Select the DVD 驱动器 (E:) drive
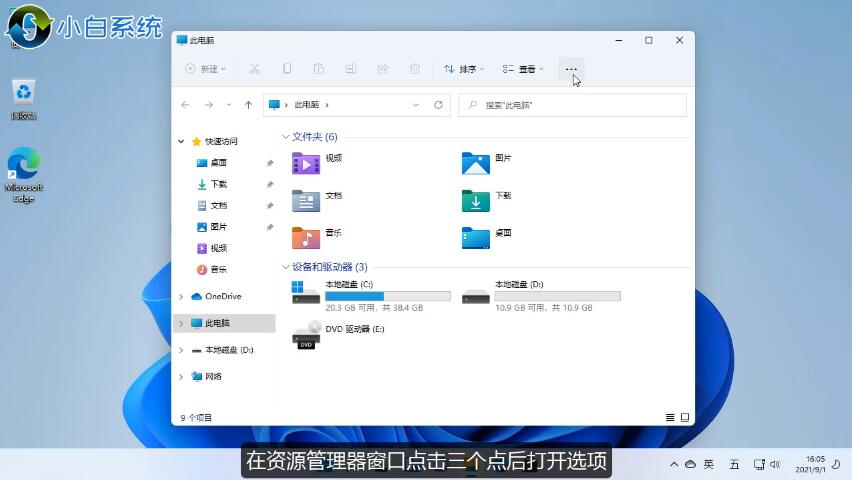The height and width of the screenshot is (480, 852). (306, 333)
